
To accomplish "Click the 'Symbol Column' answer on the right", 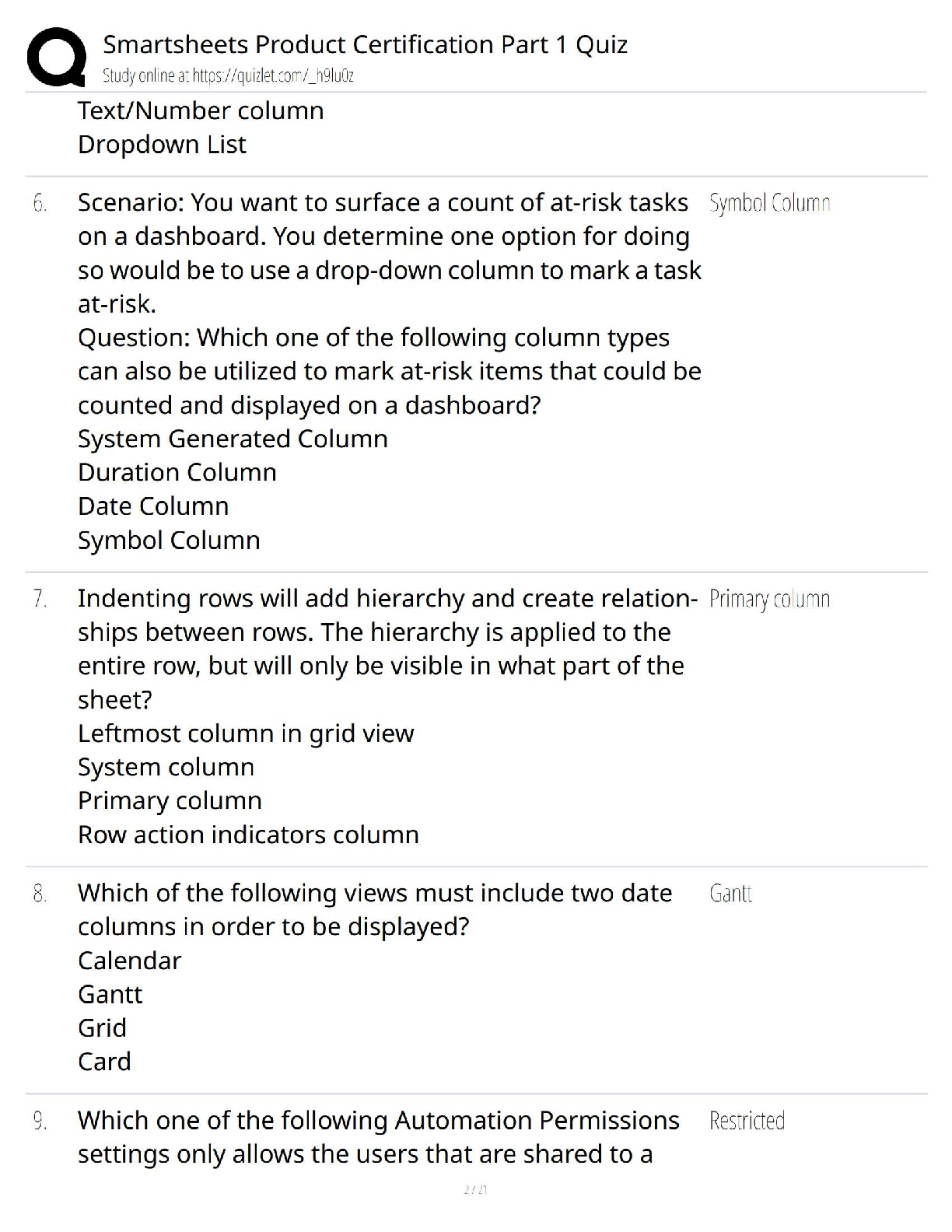I will coord(769,204).
